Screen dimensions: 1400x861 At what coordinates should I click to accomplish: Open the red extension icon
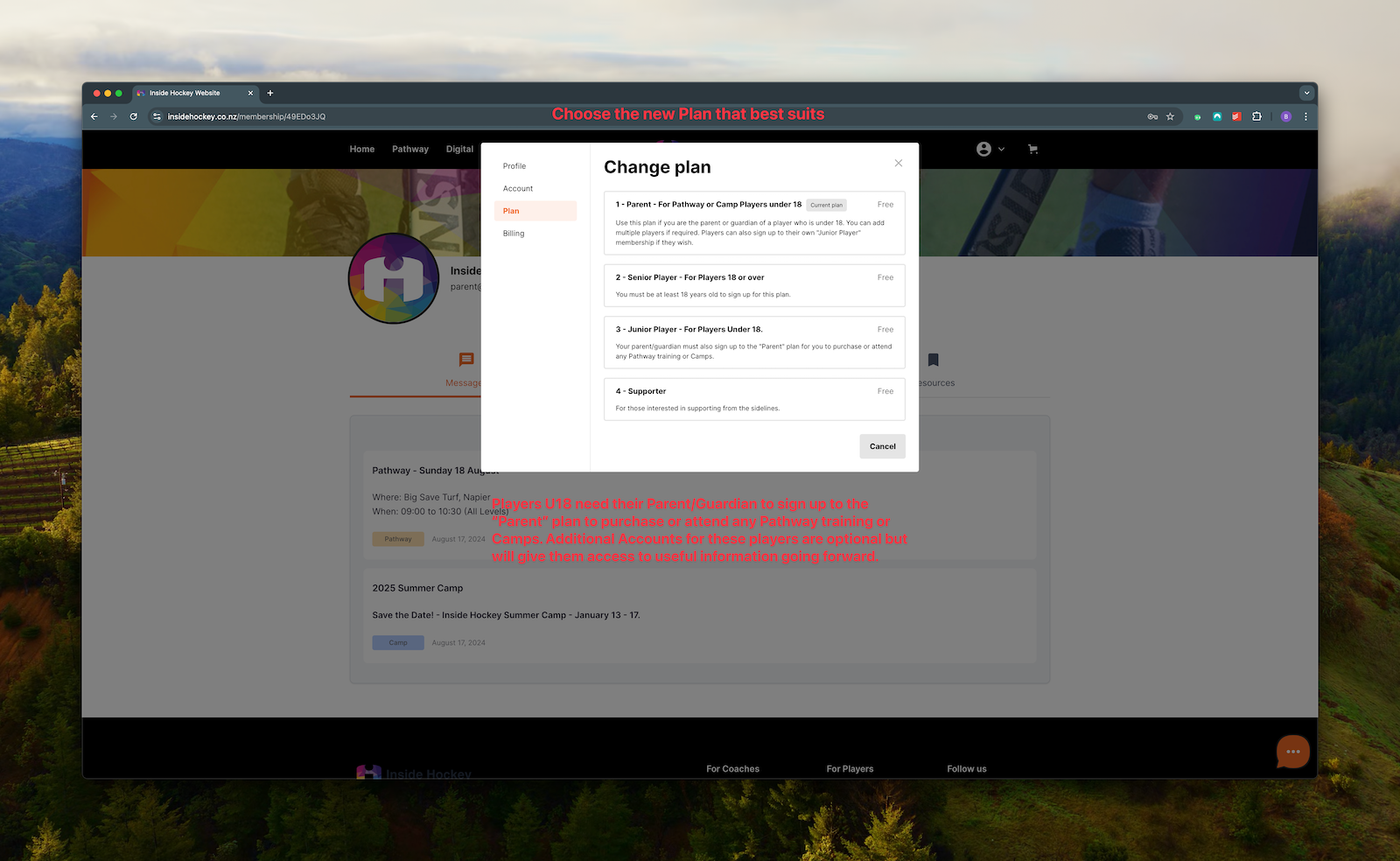click(1236, 116)
